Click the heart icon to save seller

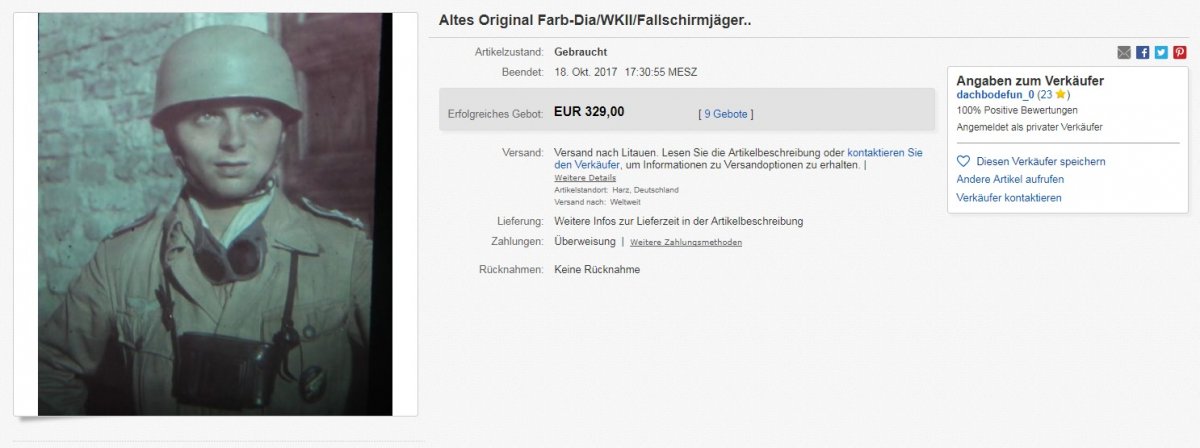click(964, 161)
